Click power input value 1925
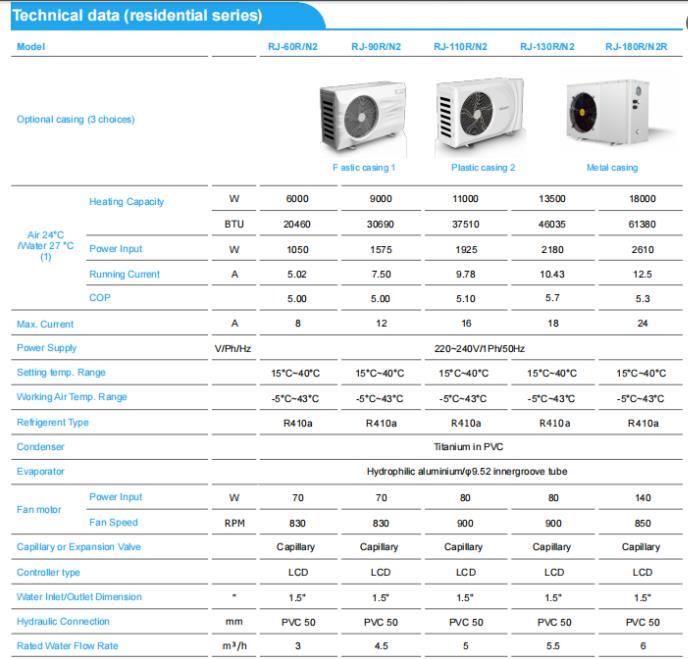 tap(466, 250)
